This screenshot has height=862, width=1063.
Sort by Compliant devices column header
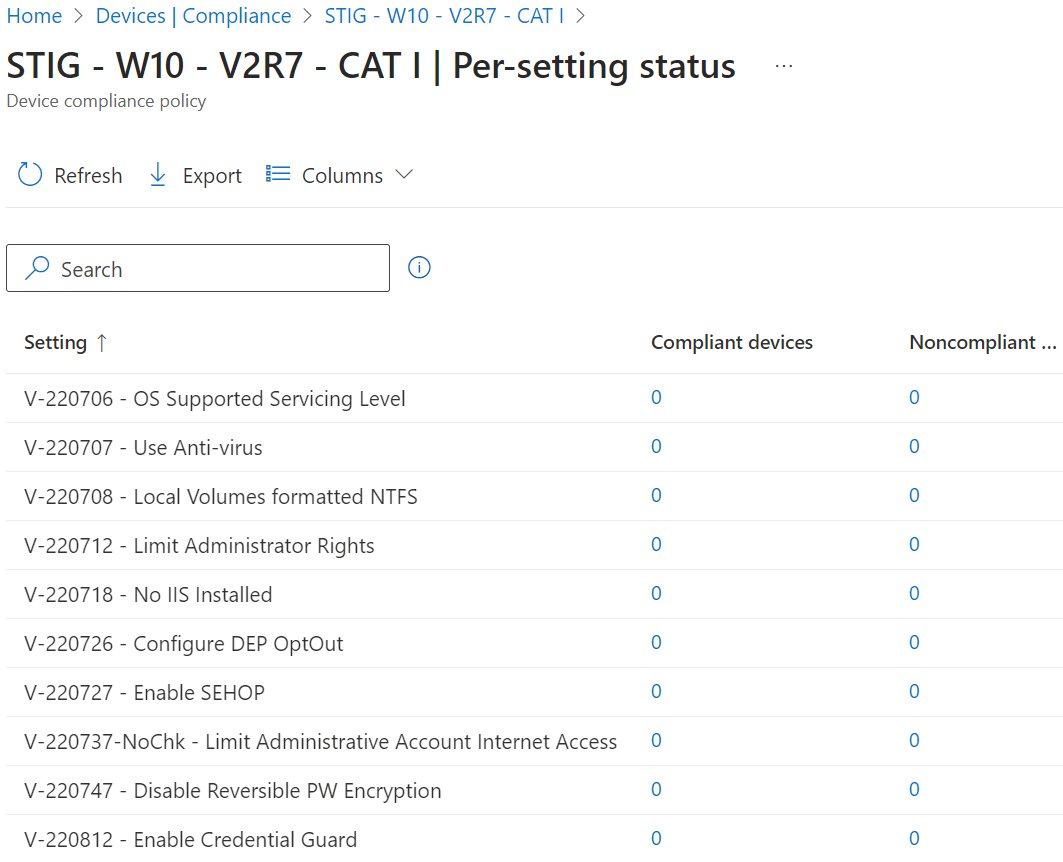[x=732, y=343]
